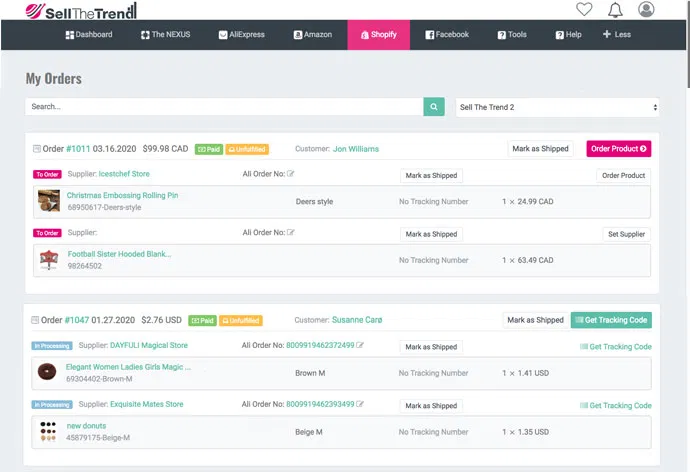Open new donuts product thumbnail
This screenshot has width=690, height=472.
coord(48,431)
